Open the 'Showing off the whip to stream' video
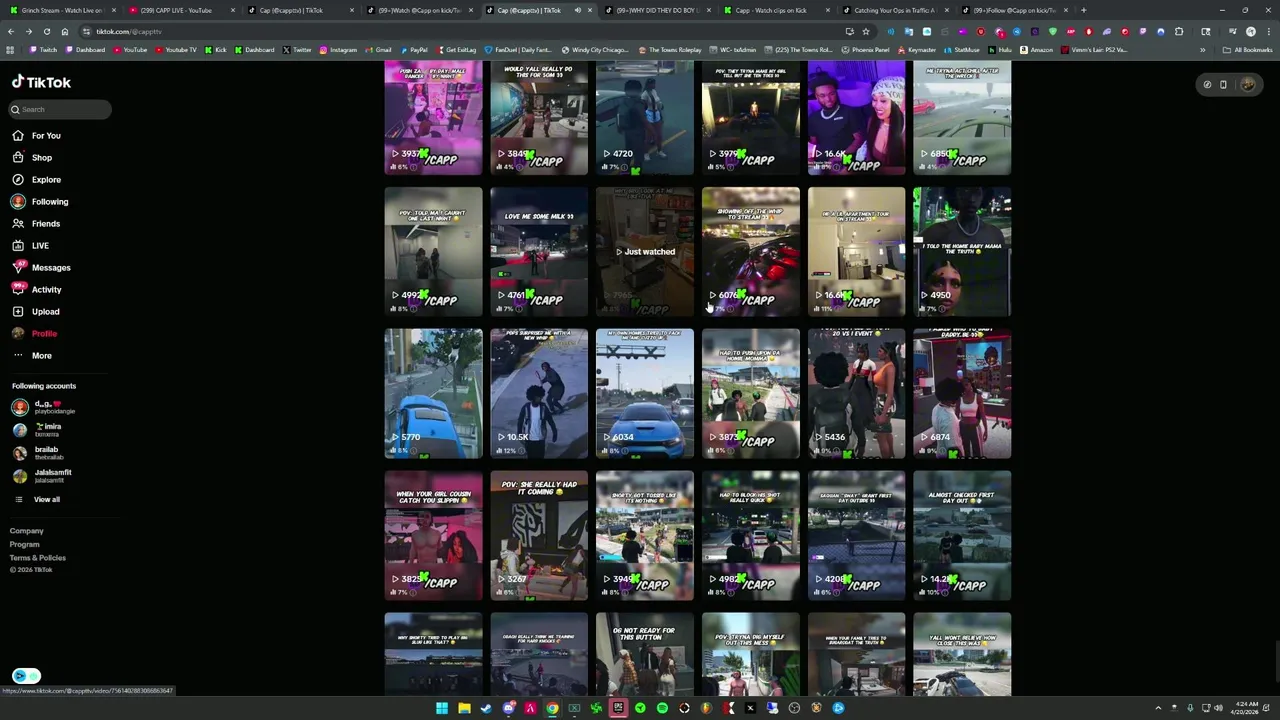 [751, 251]
